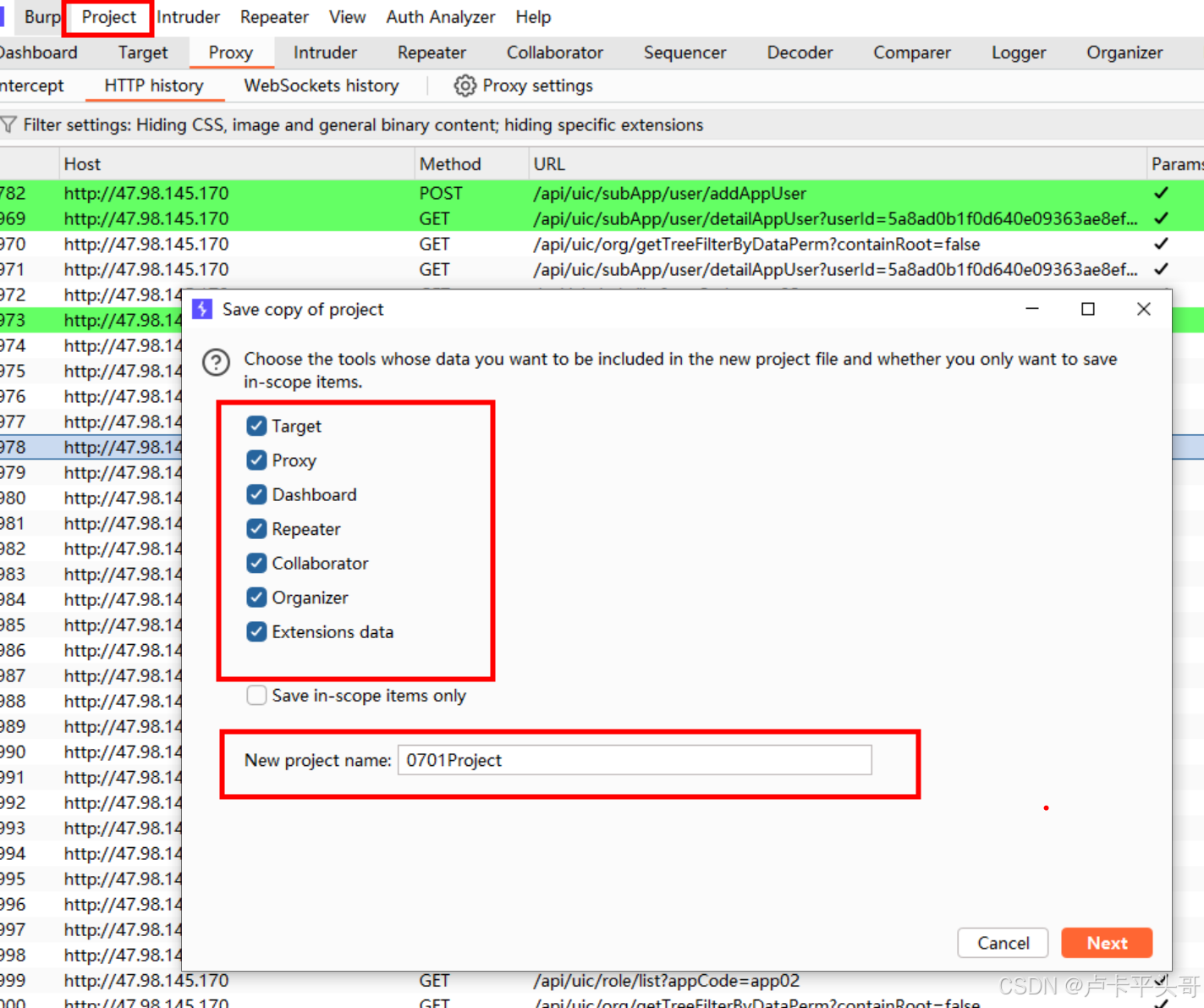This screenshot has height=1008, width=1204.
Task: Switch to the Sequencer tab
Action: pyautogui.click(x=684, y=52)
